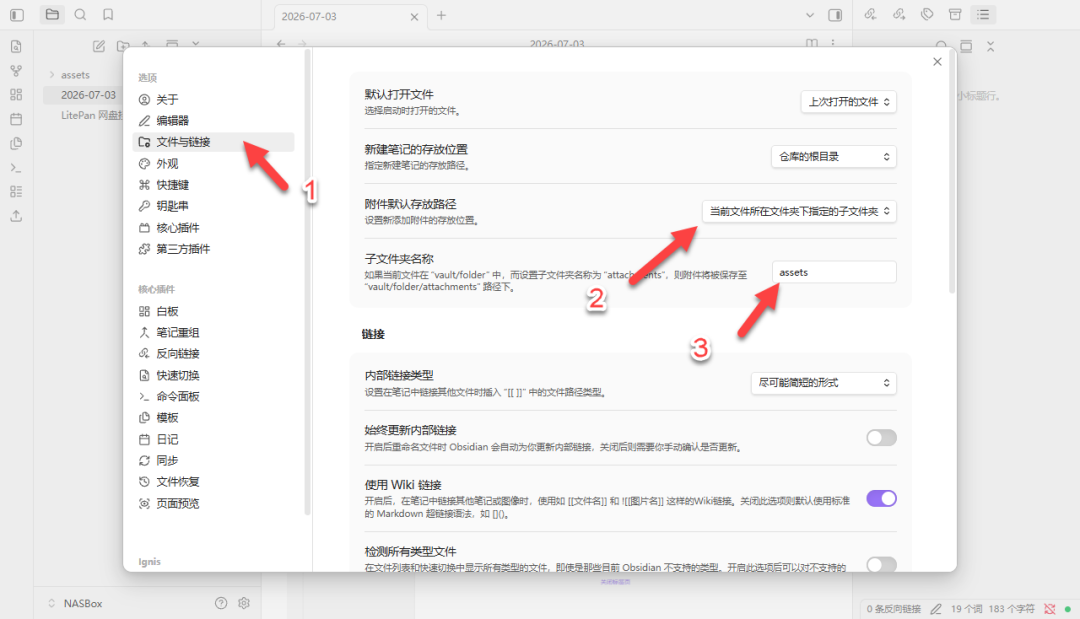This screenshot has height=619, width=1080.
Task: Click the sync error icon in status bar
Action: (1050, 609)
